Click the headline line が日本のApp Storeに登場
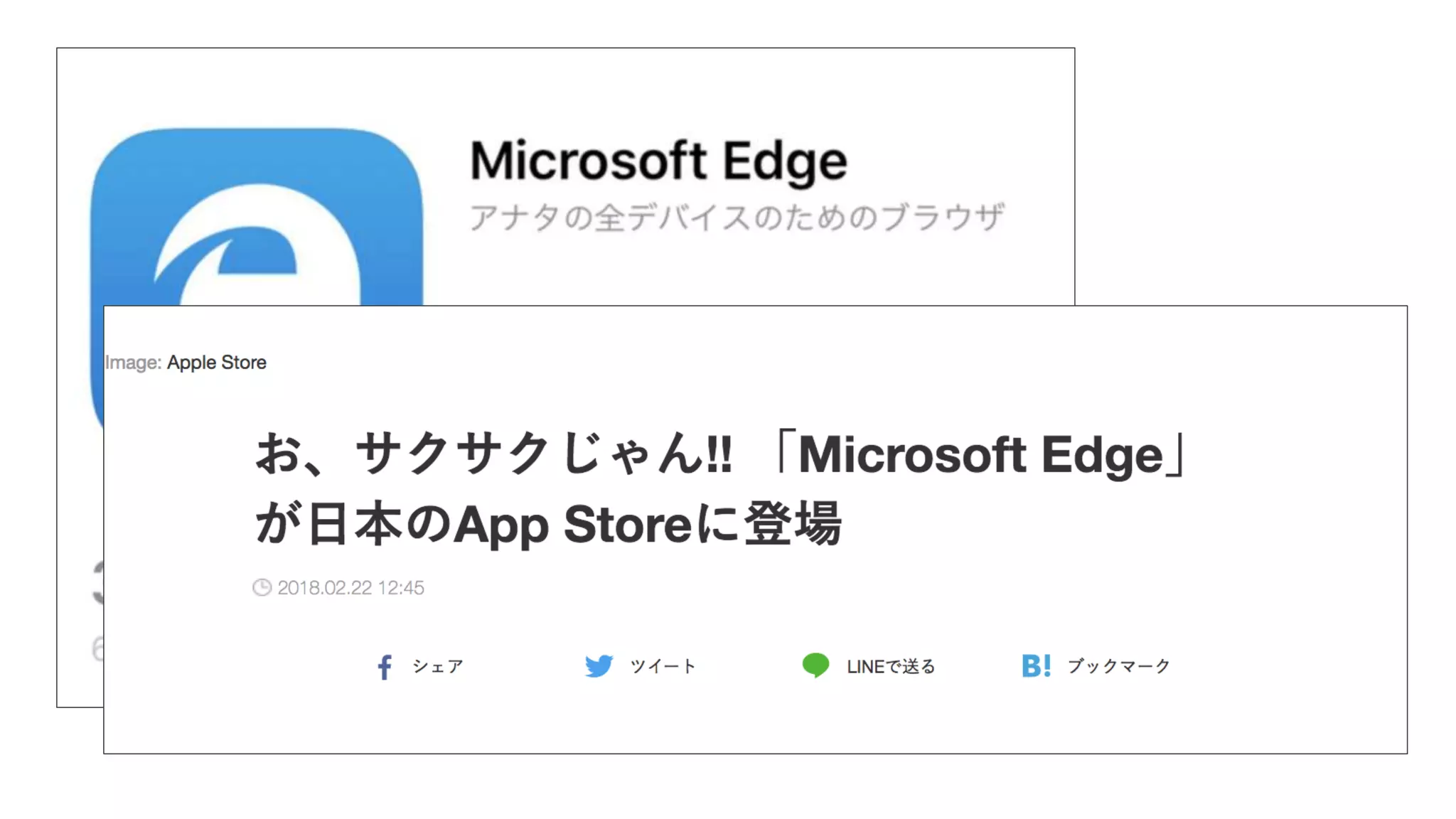Screen dimensions: 1456x819 coord(548,524)
